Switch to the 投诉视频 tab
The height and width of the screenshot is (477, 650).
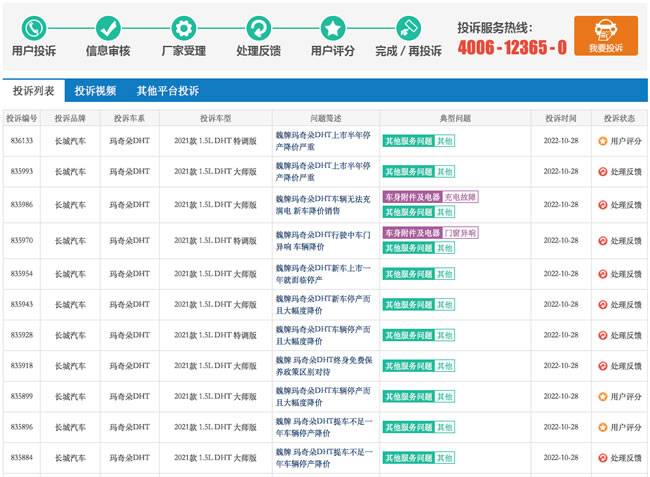96,91
